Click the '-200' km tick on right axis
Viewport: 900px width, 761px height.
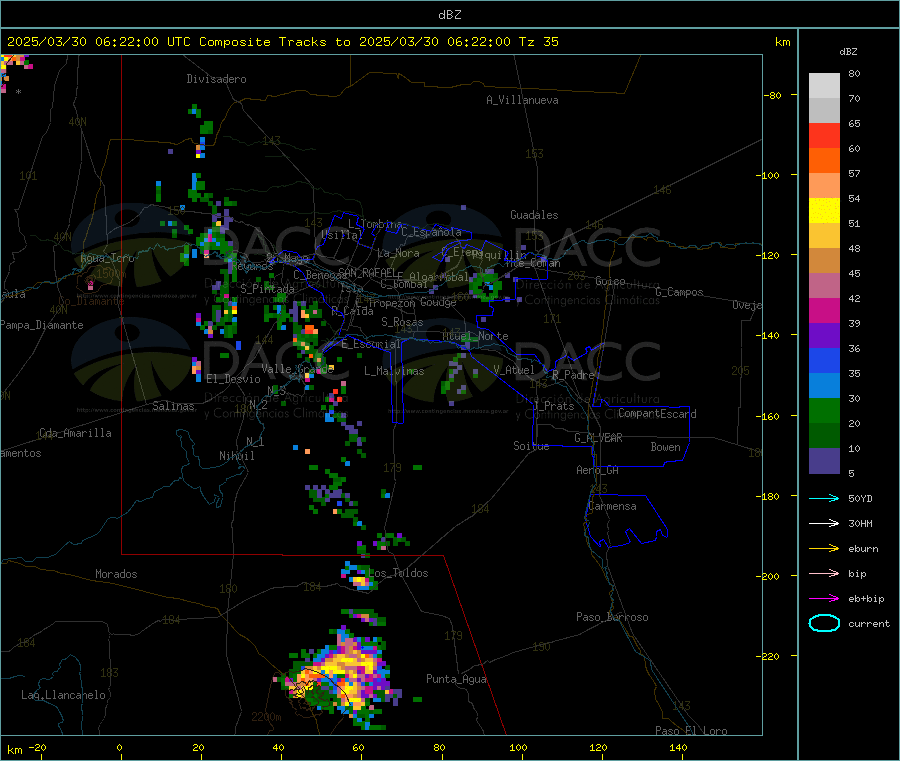click(x=768, y=576)
